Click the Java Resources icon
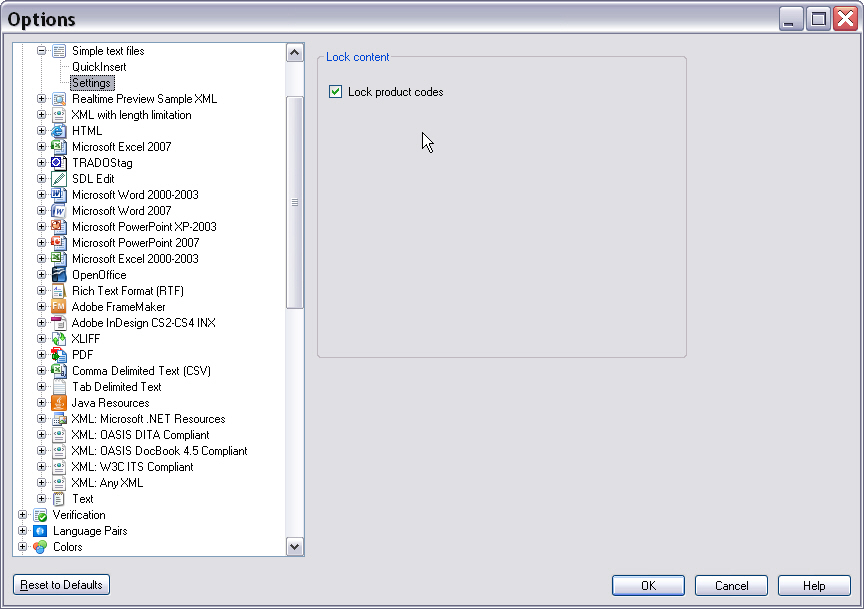The image size is (864, 609). [59, 403]
